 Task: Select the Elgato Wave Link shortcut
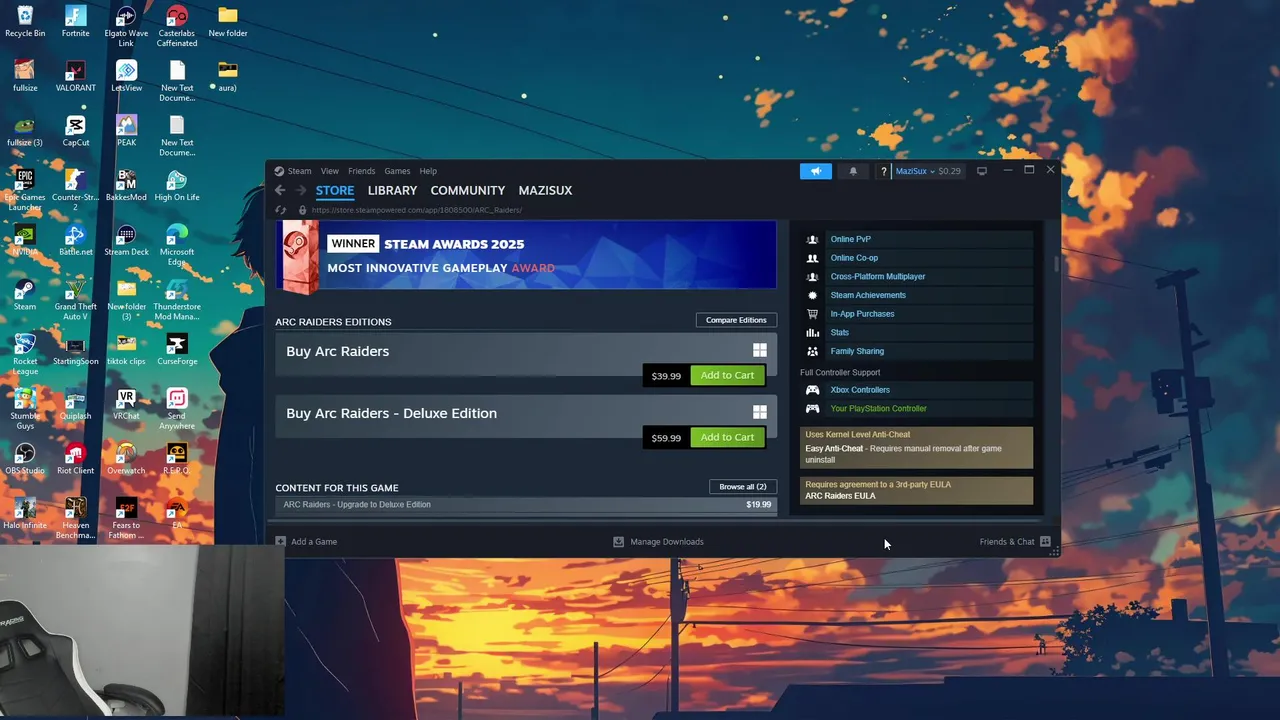126,27
